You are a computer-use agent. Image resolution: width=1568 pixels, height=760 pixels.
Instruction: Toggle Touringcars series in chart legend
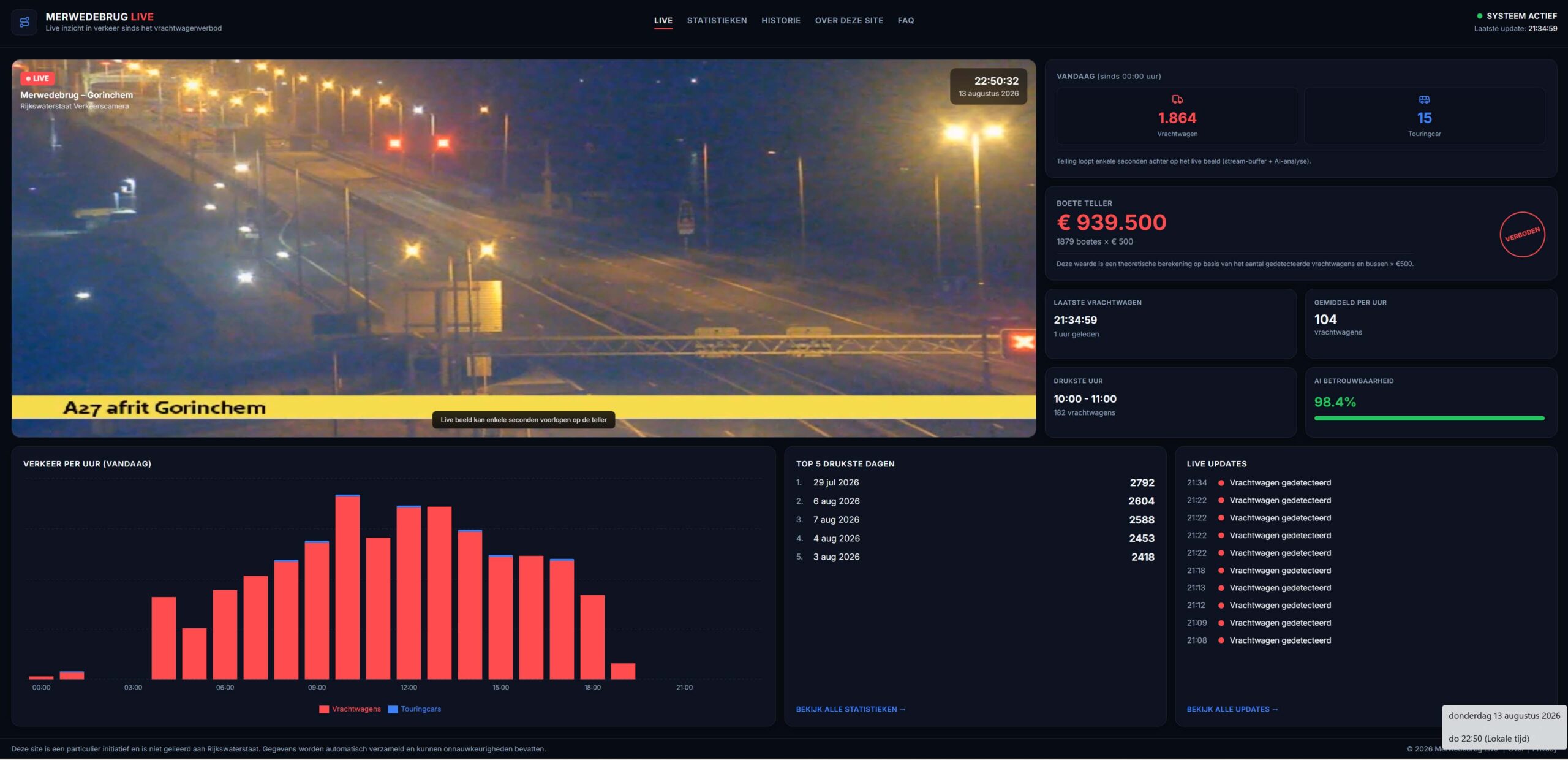[x=415, y=709]
